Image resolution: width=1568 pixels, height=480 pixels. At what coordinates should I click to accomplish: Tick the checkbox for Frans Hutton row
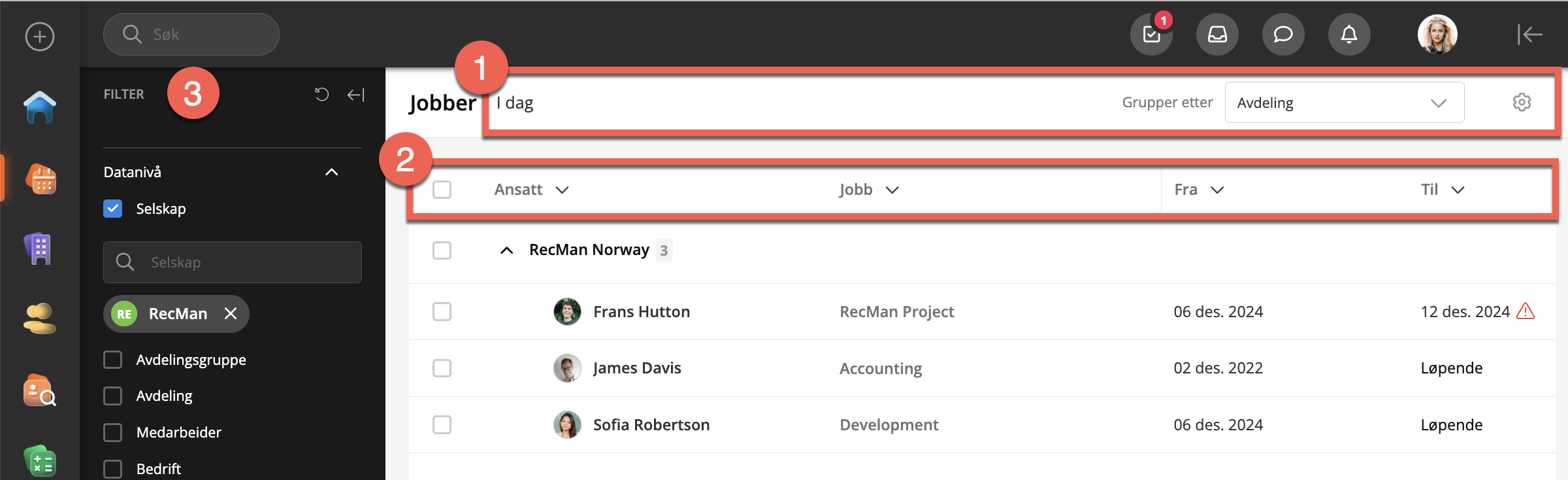442,312
